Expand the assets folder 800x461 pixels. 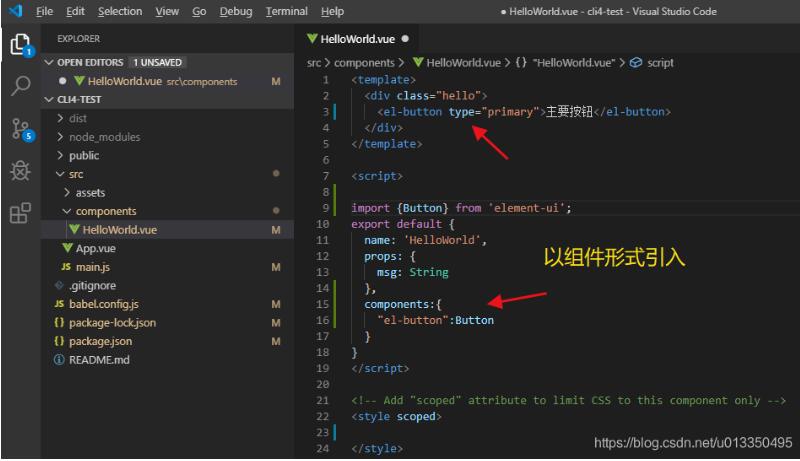[67, 193]
